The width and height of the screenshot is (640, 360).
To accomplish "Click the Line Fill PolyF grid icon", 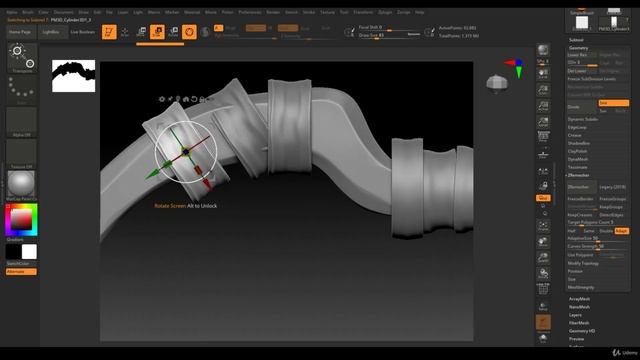I will coord(543,289).
